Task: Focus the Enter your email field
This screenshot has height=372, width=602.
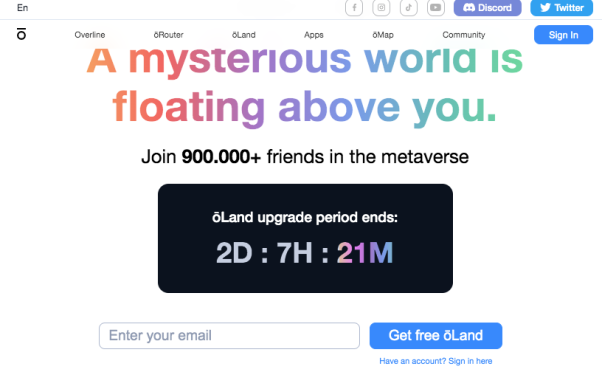Action: click(229, 336)
